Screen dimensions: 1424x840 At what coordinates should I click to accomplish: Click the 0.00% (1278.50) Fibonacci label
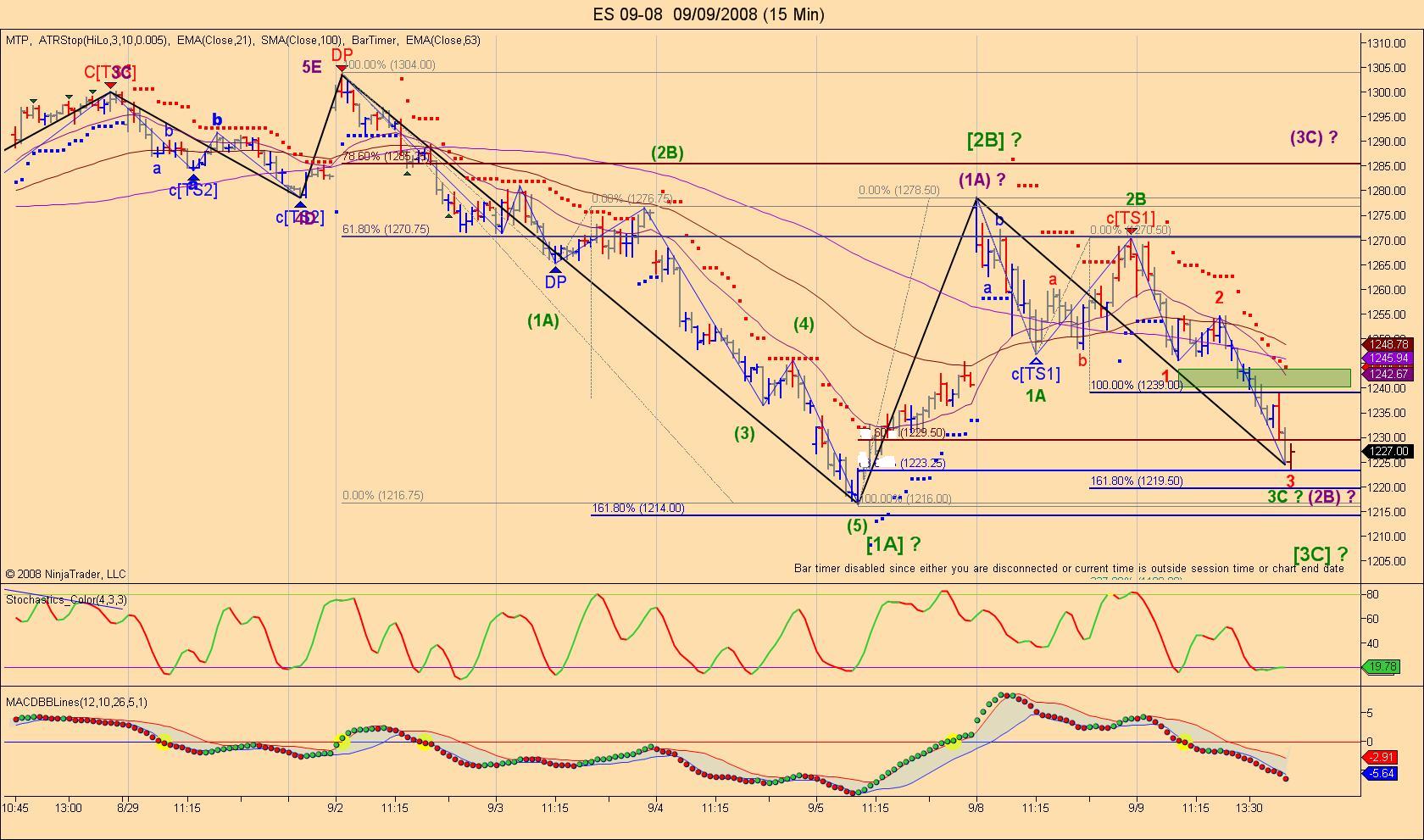point(899,190)
